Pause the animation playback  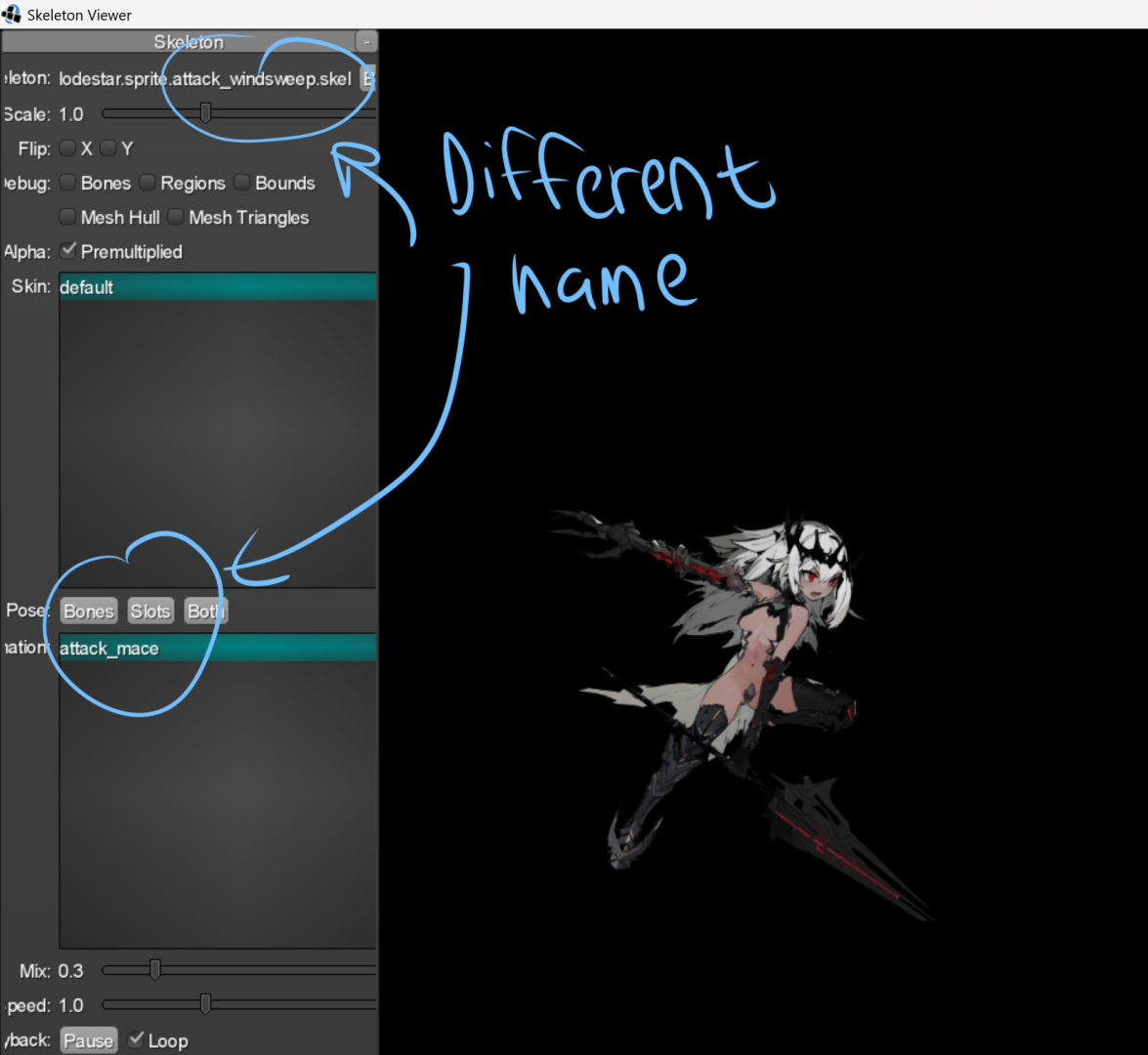(x=89, y=1040)
